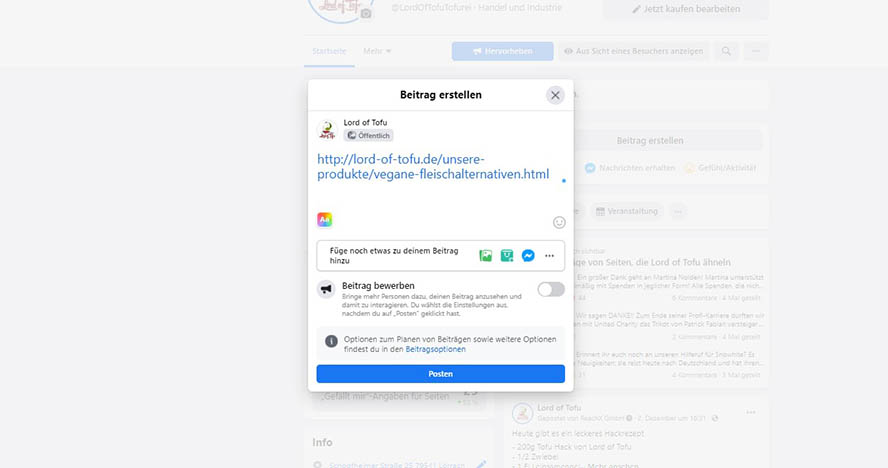
Task: Open the page header three-dots menu
Action: [x=756, y=51]
